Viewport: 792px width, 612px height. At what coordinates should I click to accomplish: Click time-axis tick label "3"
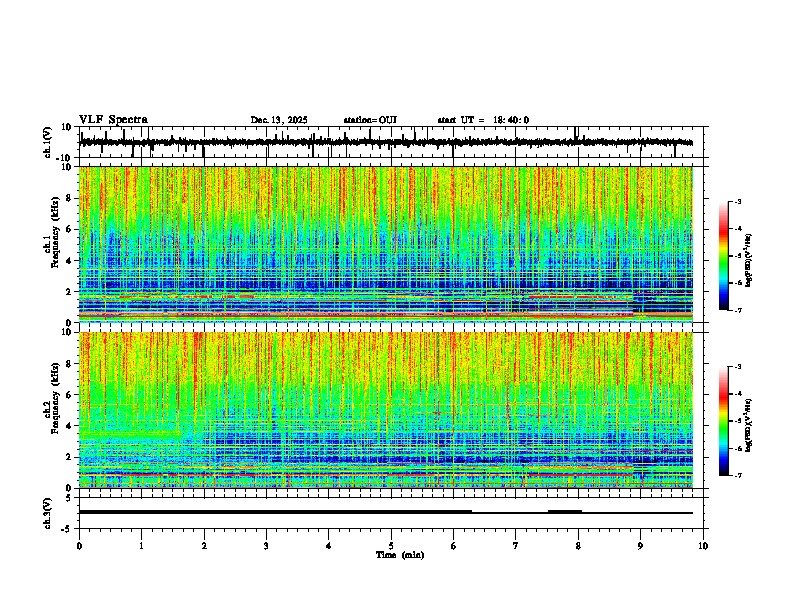(x=266, y=546)
